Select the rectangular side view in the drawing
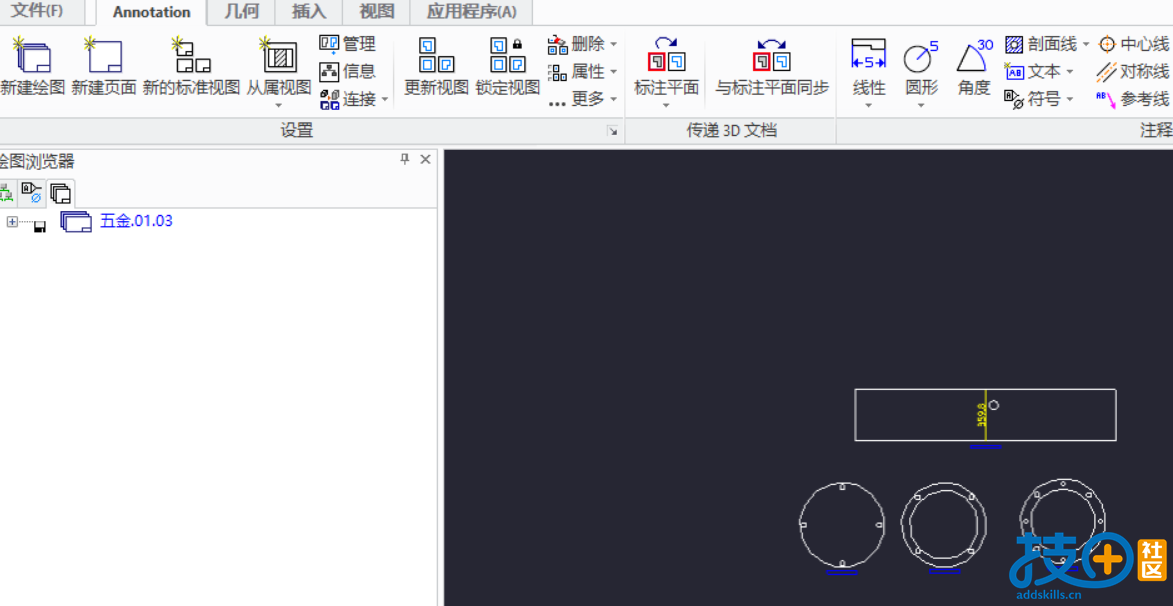The image size is (1173, 606). click(x=985, y=414)
